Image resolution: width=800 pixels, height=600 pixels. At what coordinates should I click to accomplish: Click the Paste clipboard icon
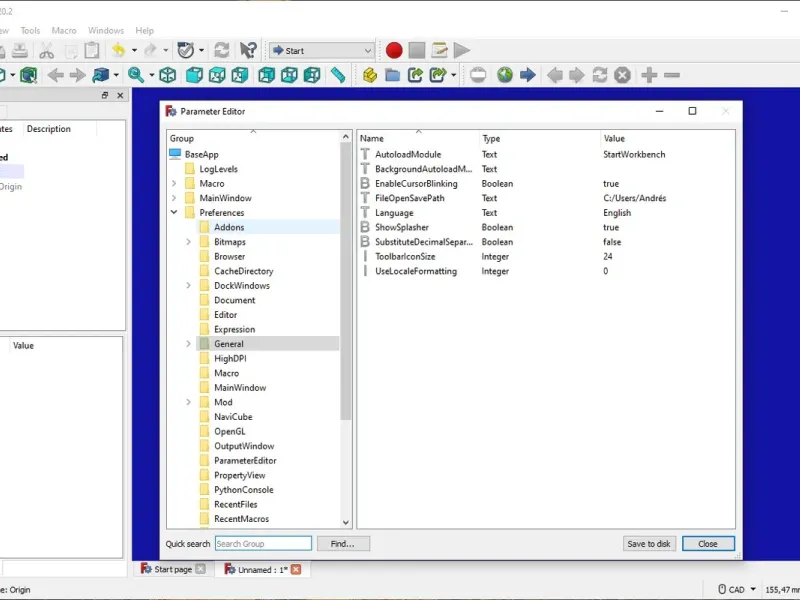(92, 50)
